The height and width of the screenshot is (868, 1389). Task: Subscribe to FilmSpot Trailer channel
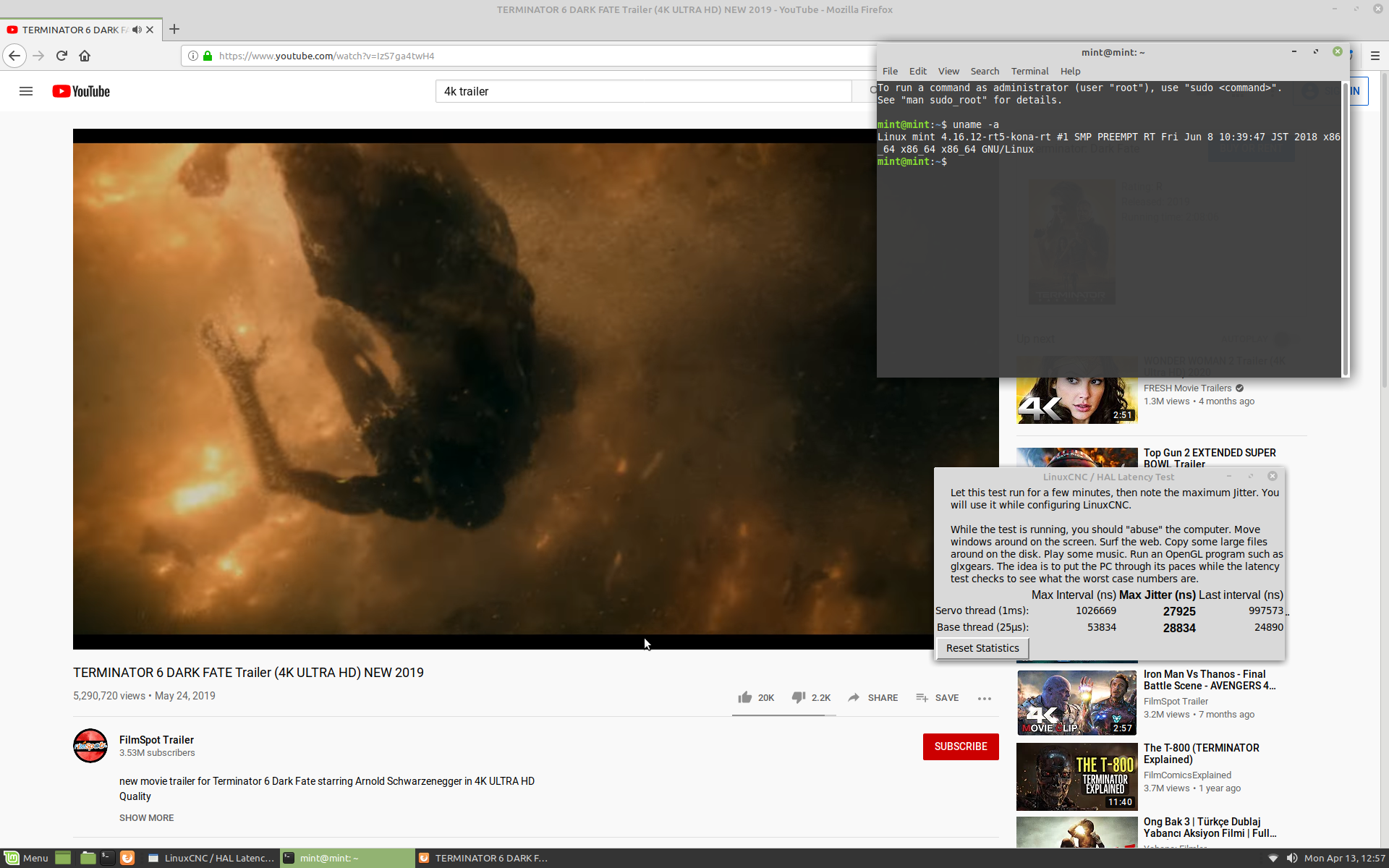[961, 746]
